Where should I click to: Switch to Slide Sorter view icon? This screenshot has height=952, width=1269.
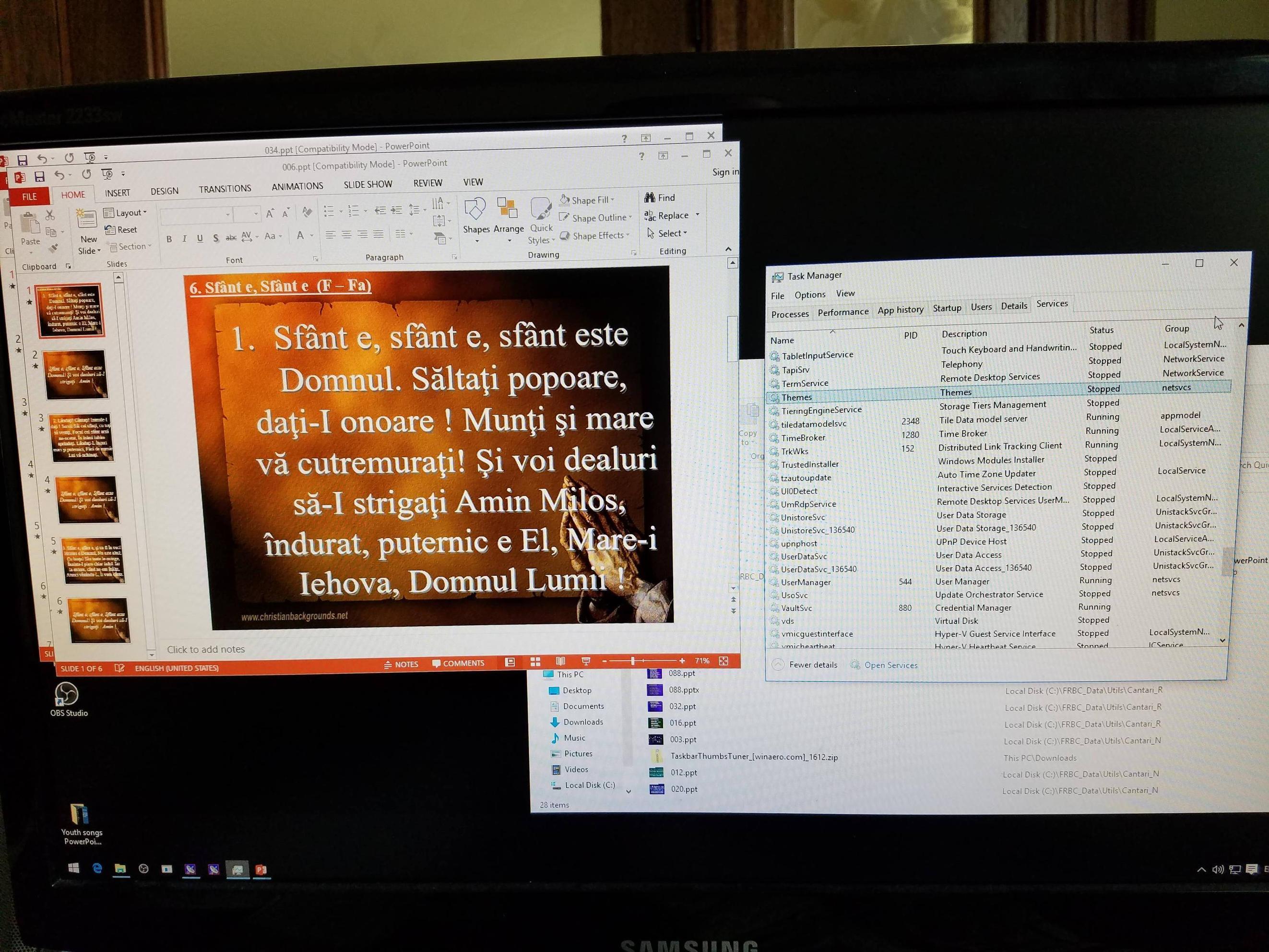point(535,662)
